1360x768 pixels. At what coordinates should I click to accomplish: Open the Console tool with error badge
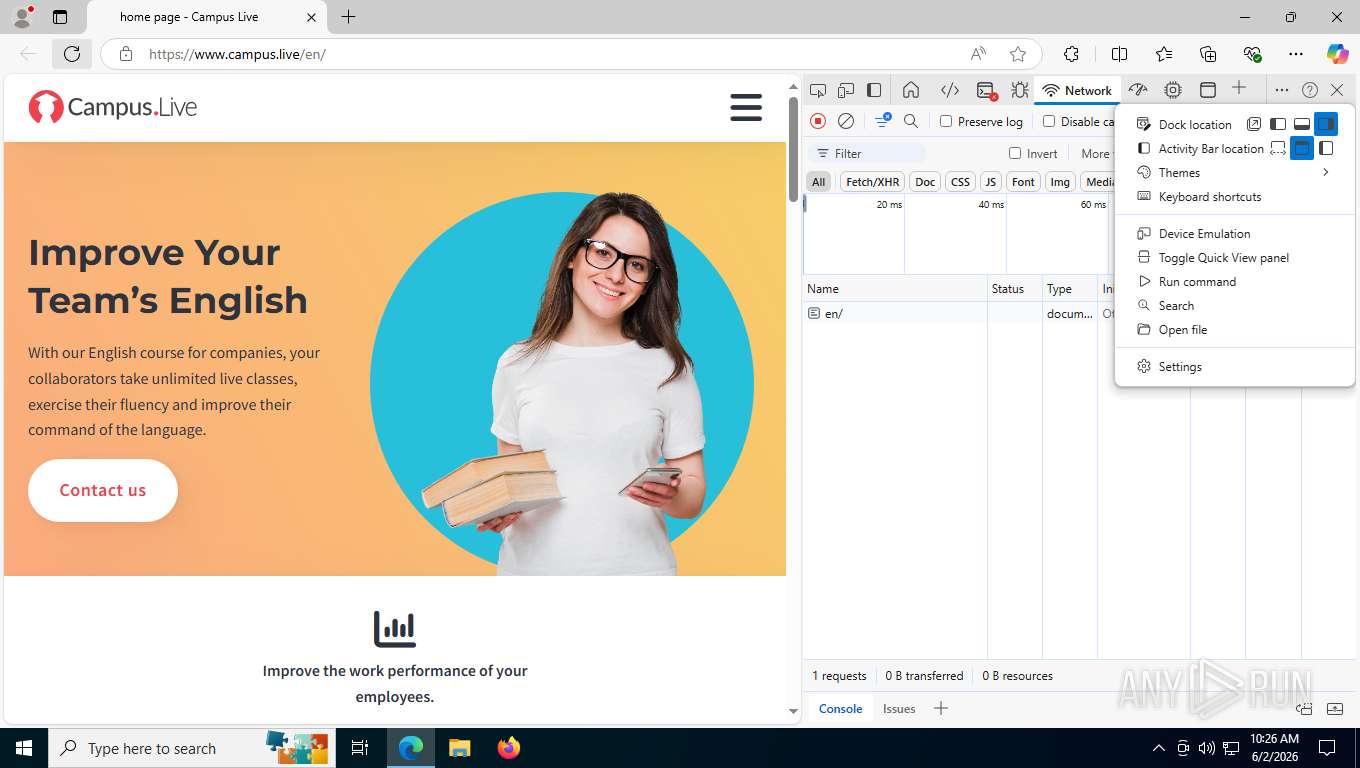point(986,90)
